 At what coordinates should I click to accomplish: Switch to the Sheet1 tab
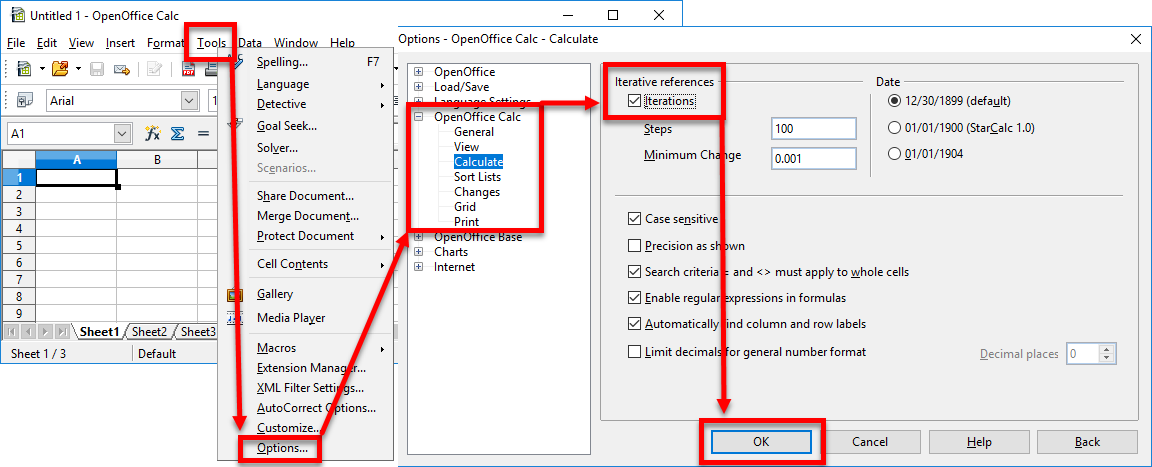(x=99, y=332)
